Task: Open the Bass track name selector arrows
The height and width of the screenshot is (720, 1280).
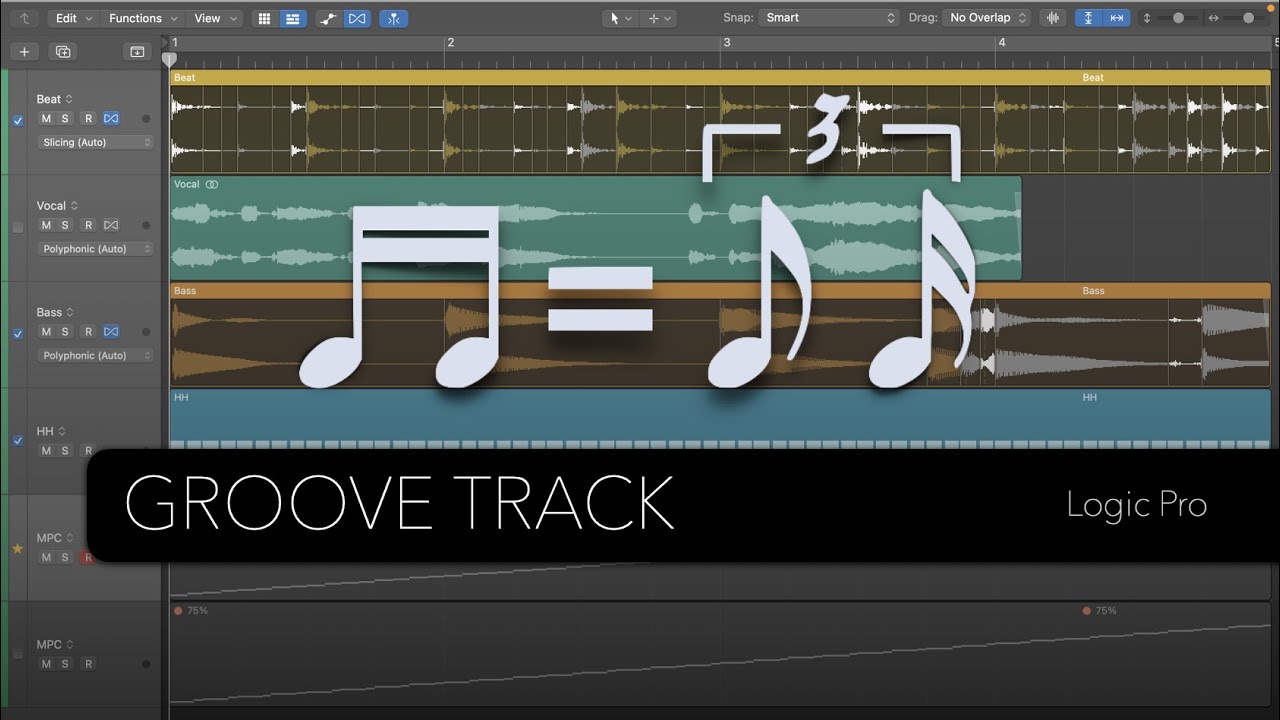Action: click(70, 312)
